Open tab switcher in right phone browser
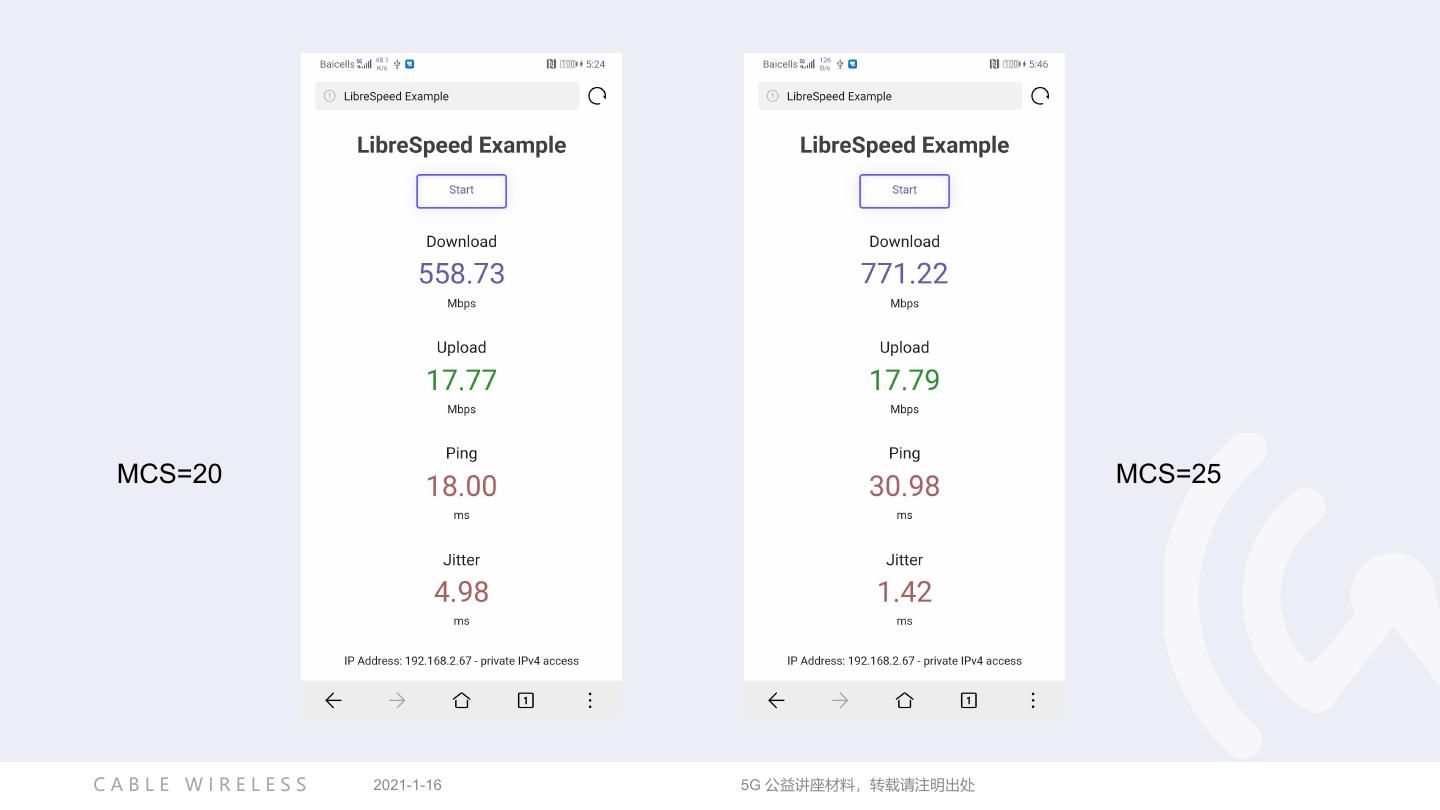 (968, 701)
